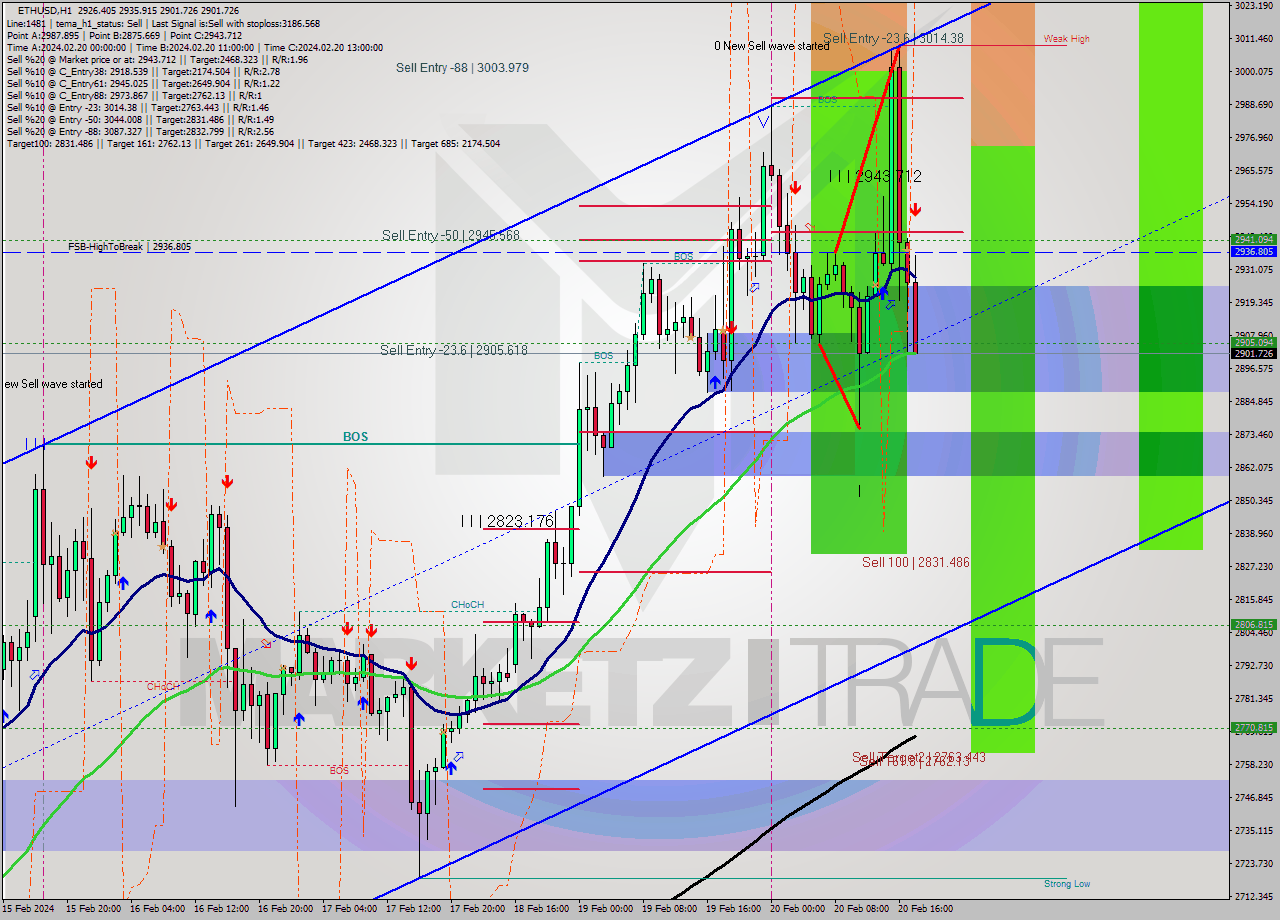Click the 2901.726 current price tag
The width and height of the screenshot is (1280, 920).
point(1253,354)
